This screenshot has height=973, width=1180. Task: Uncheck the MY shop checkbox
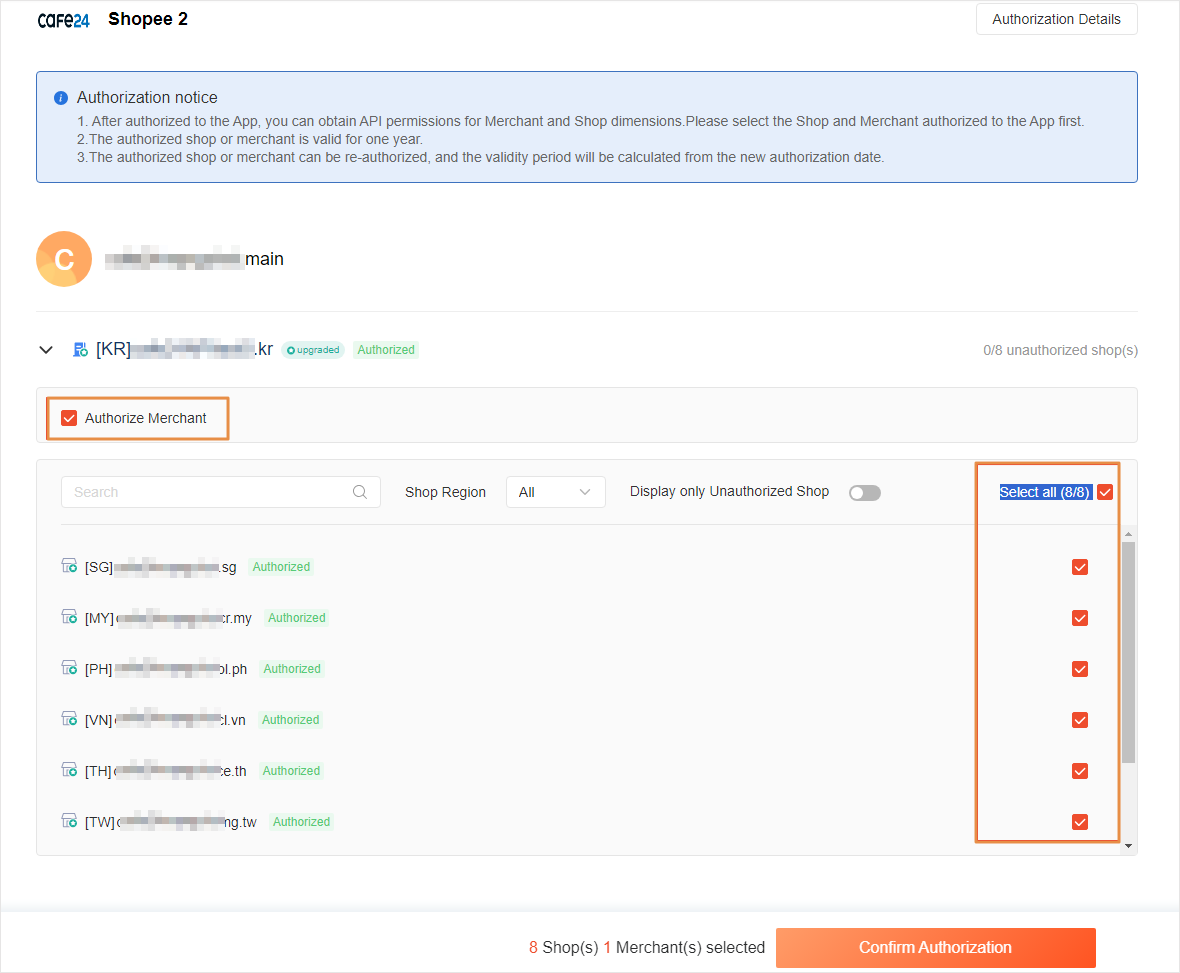1080,619
